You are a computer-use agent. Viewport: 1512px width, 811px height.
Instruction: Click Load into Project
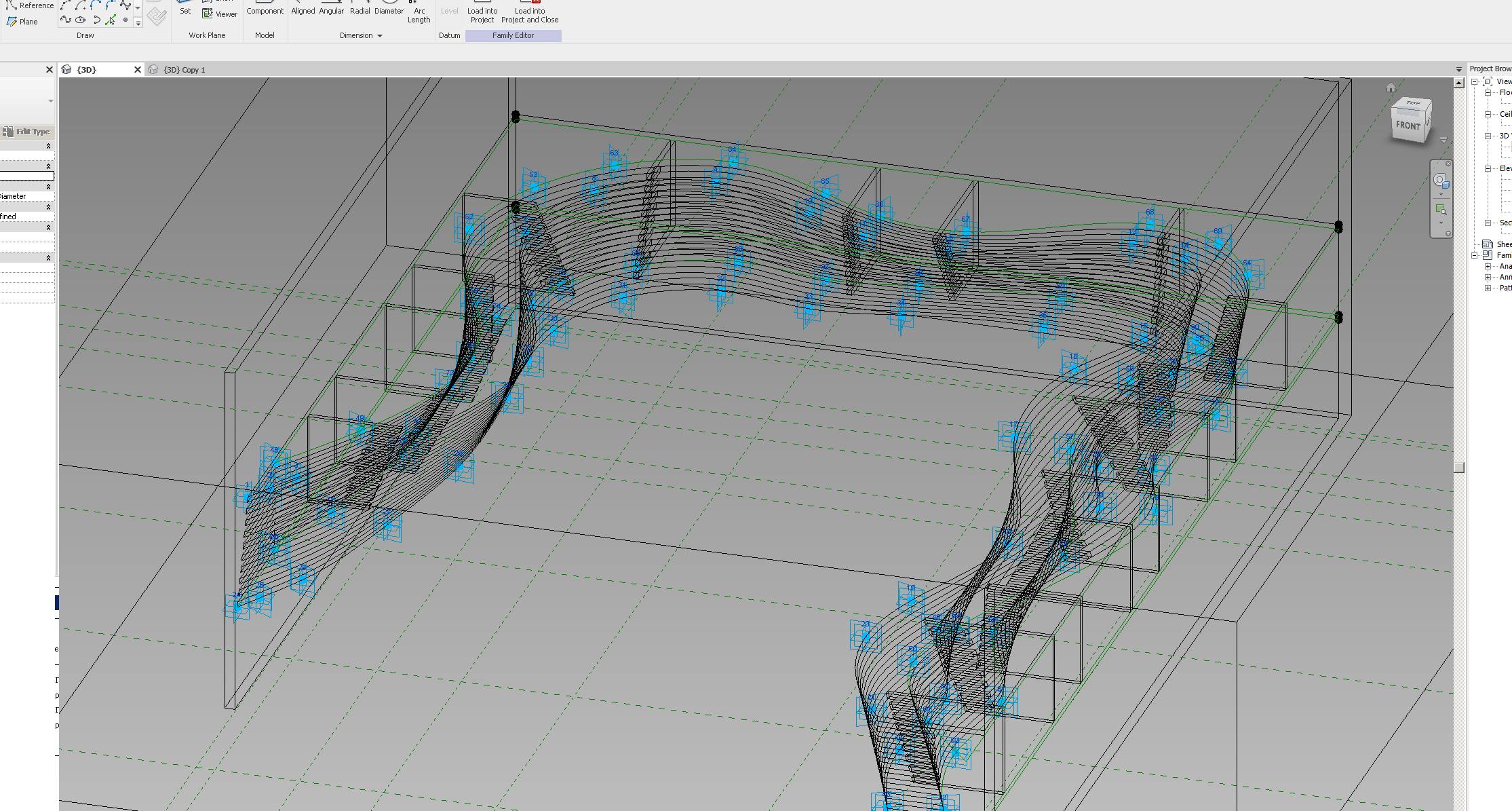[x=482, y=12]
